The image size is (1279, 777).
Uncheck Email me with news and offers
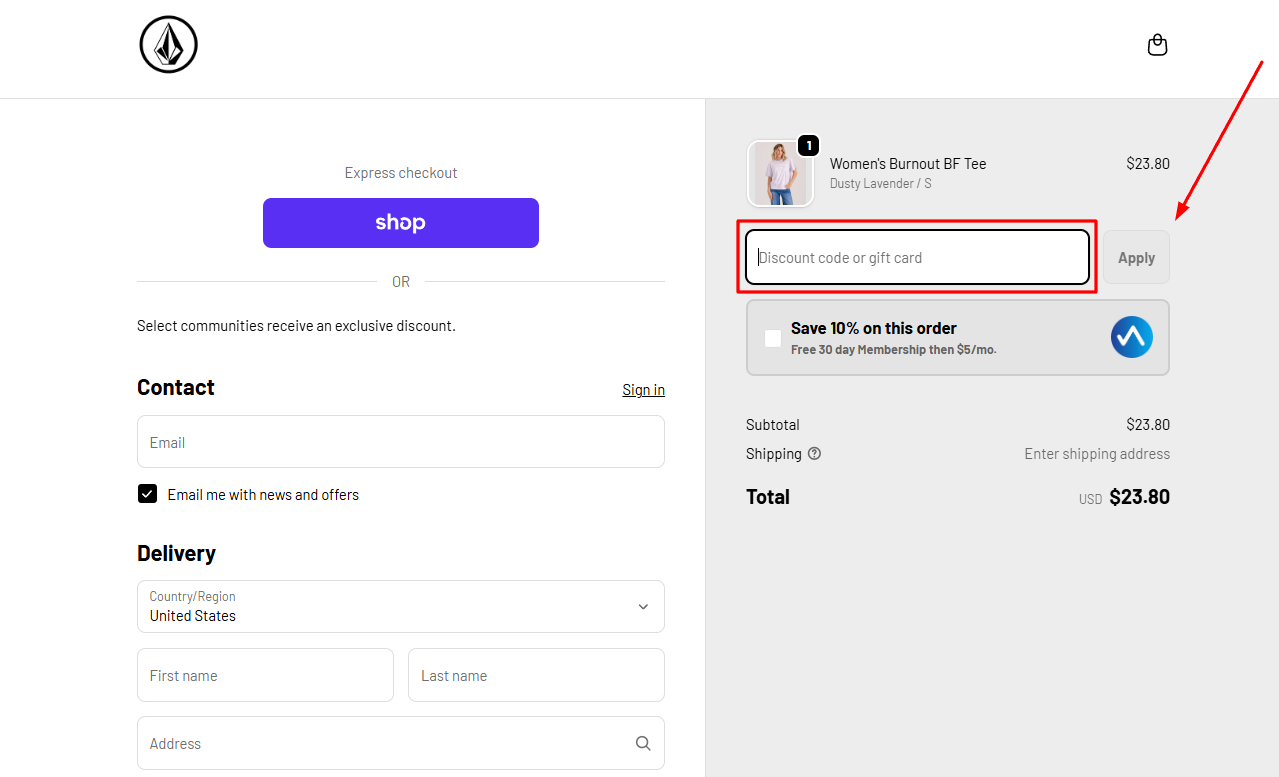click(147, 494)
